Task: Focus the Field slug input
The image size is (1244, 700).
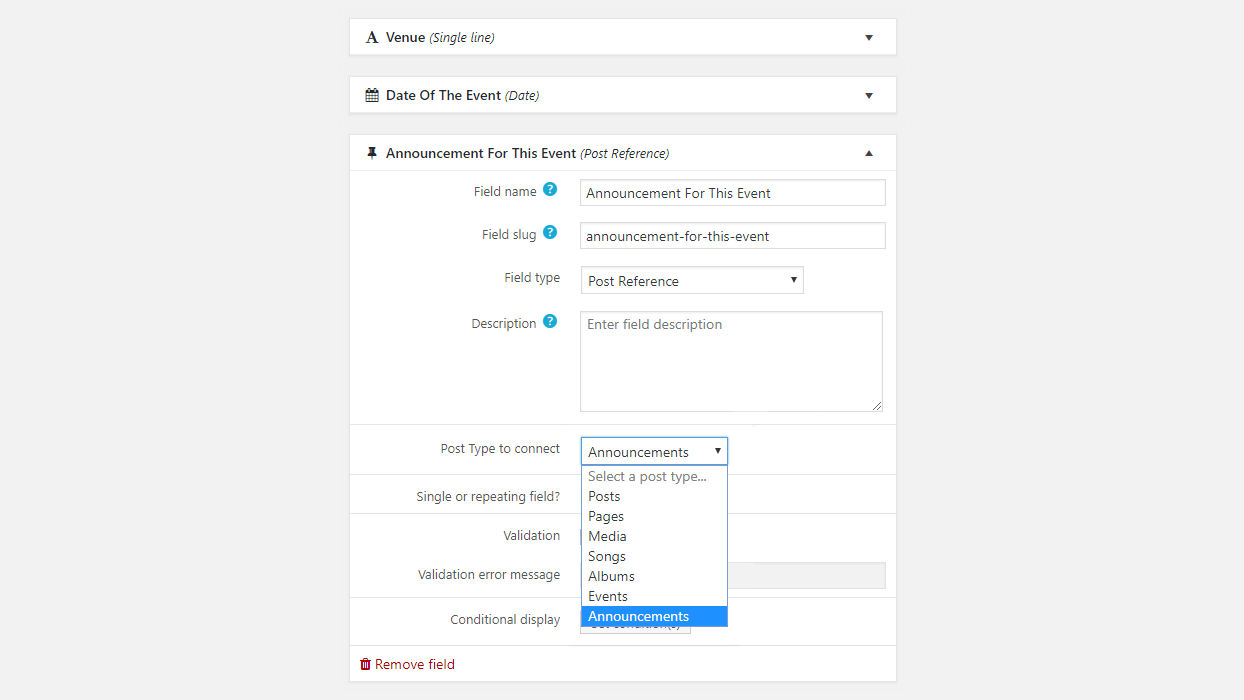Action: coord(733,235)
